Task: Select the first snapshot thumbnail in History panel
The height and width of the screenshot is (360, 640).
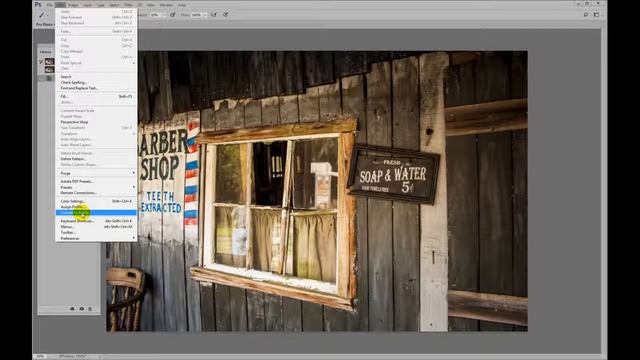Action: pyautogui.click(x=49, y=62)
